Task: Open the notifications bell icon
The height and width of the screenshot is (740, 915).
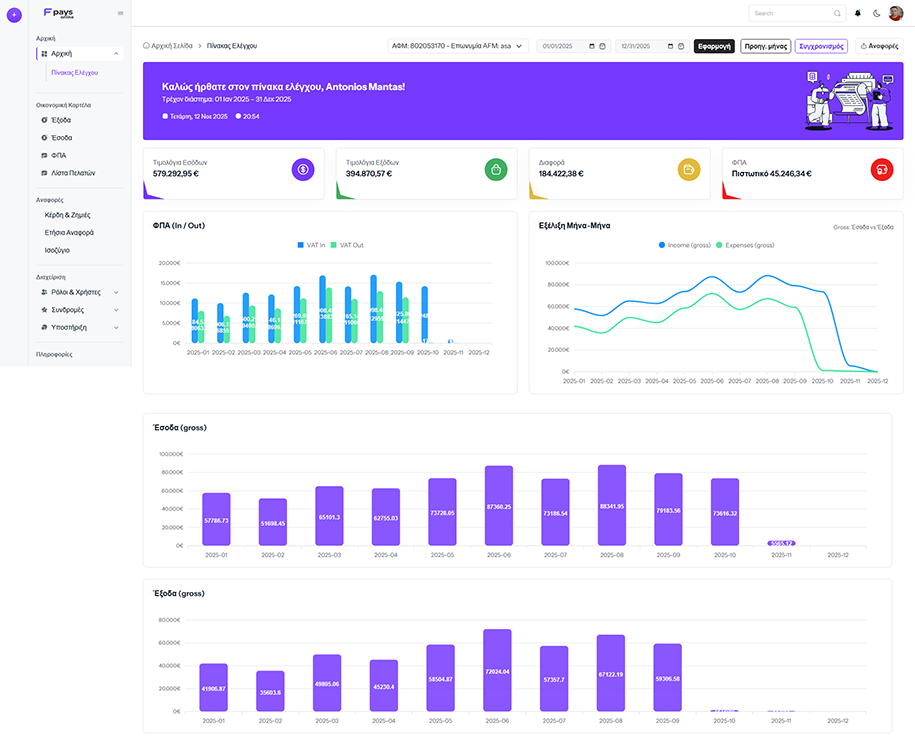Action: point(858,13)
